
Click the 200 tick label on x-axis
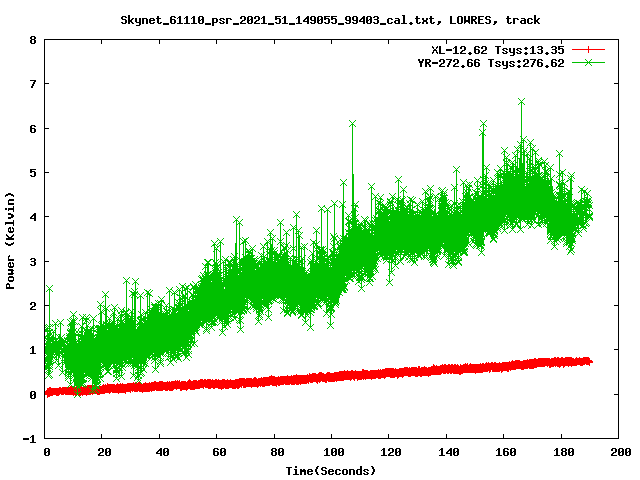click(x=618, y=452)
